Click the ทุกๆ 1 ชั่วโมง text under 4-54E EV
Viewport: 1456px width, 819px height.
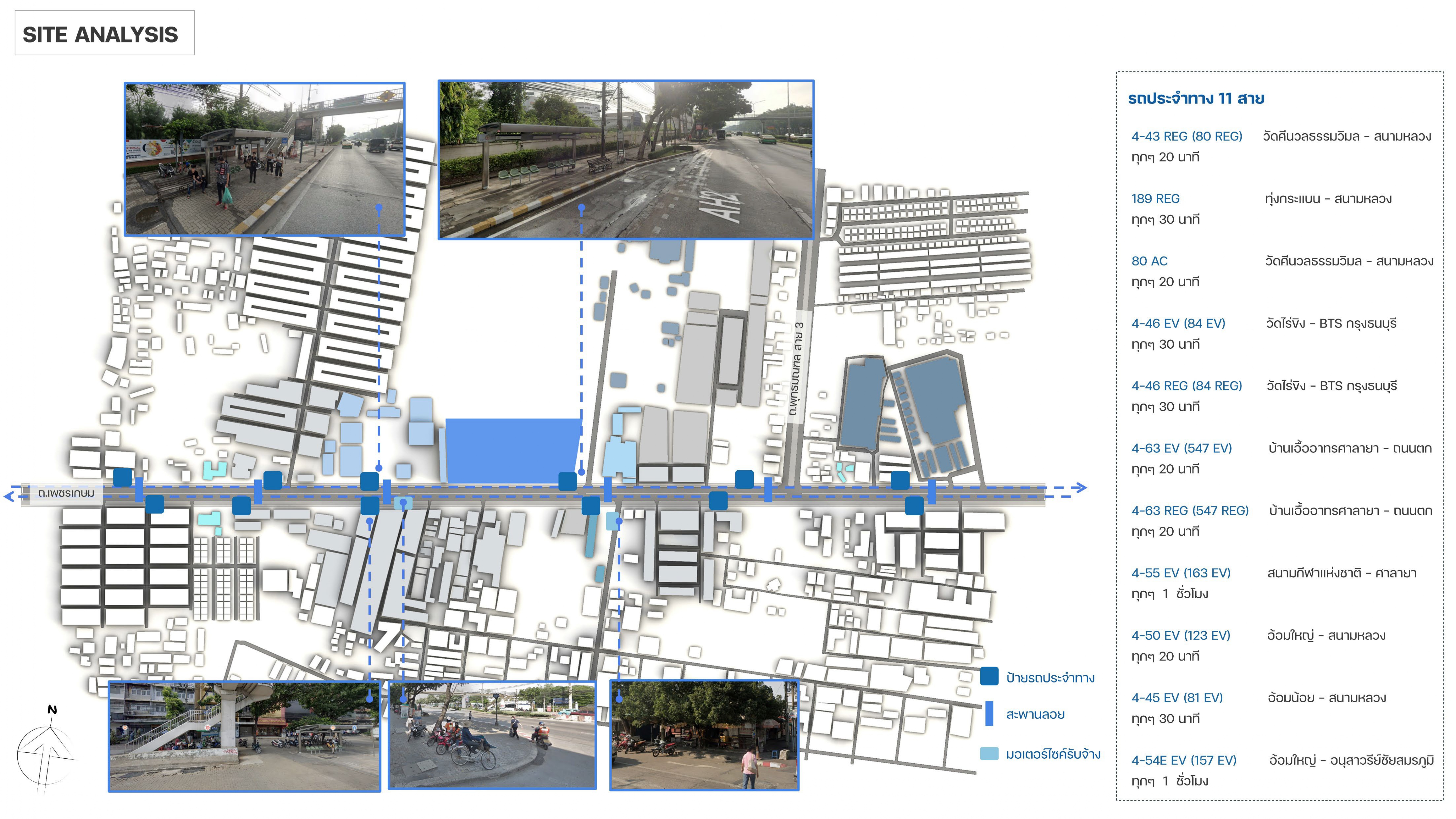pyautogui.click(x=1169, y=781)
